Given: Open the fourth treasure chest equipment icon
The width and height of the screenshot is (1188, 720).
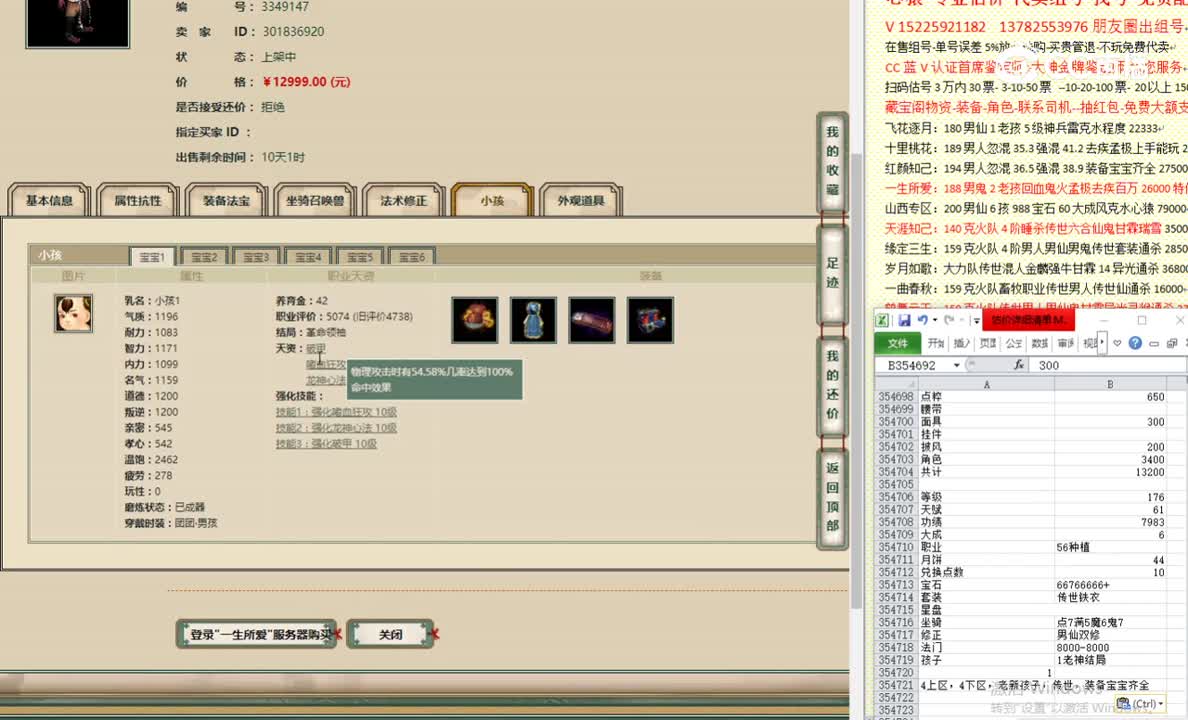Looking at the screenshot, I should pyautogui.click(x=650, y=320).
